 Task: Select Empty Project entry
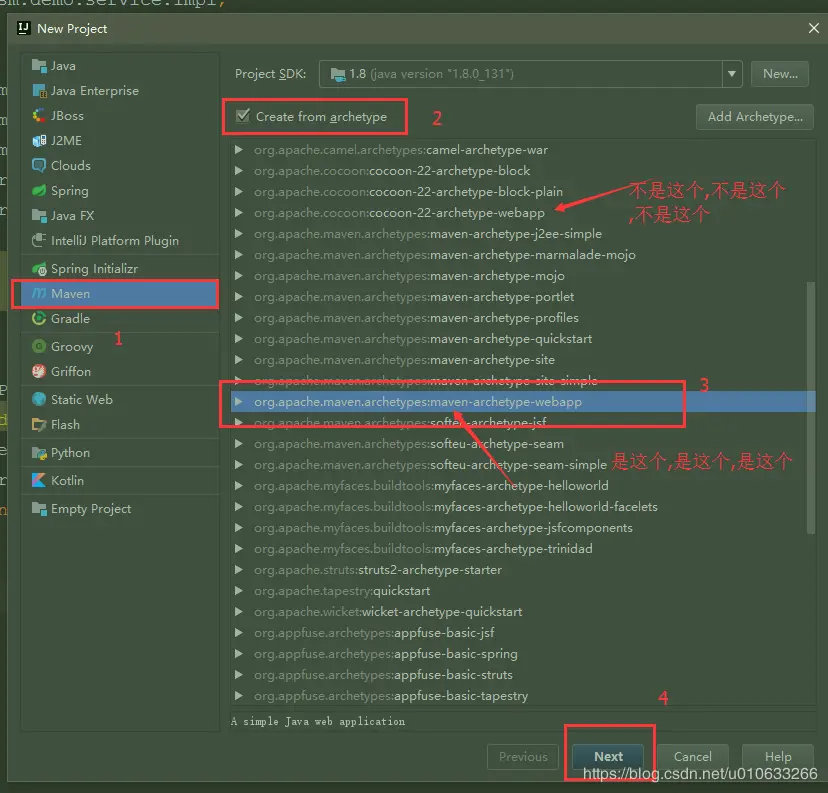[120, 509]
